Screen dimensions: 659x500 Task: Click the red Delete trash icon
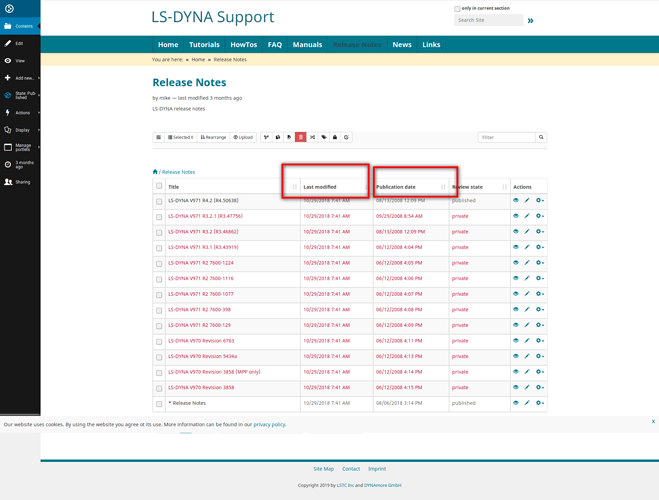tap(301, 137)
